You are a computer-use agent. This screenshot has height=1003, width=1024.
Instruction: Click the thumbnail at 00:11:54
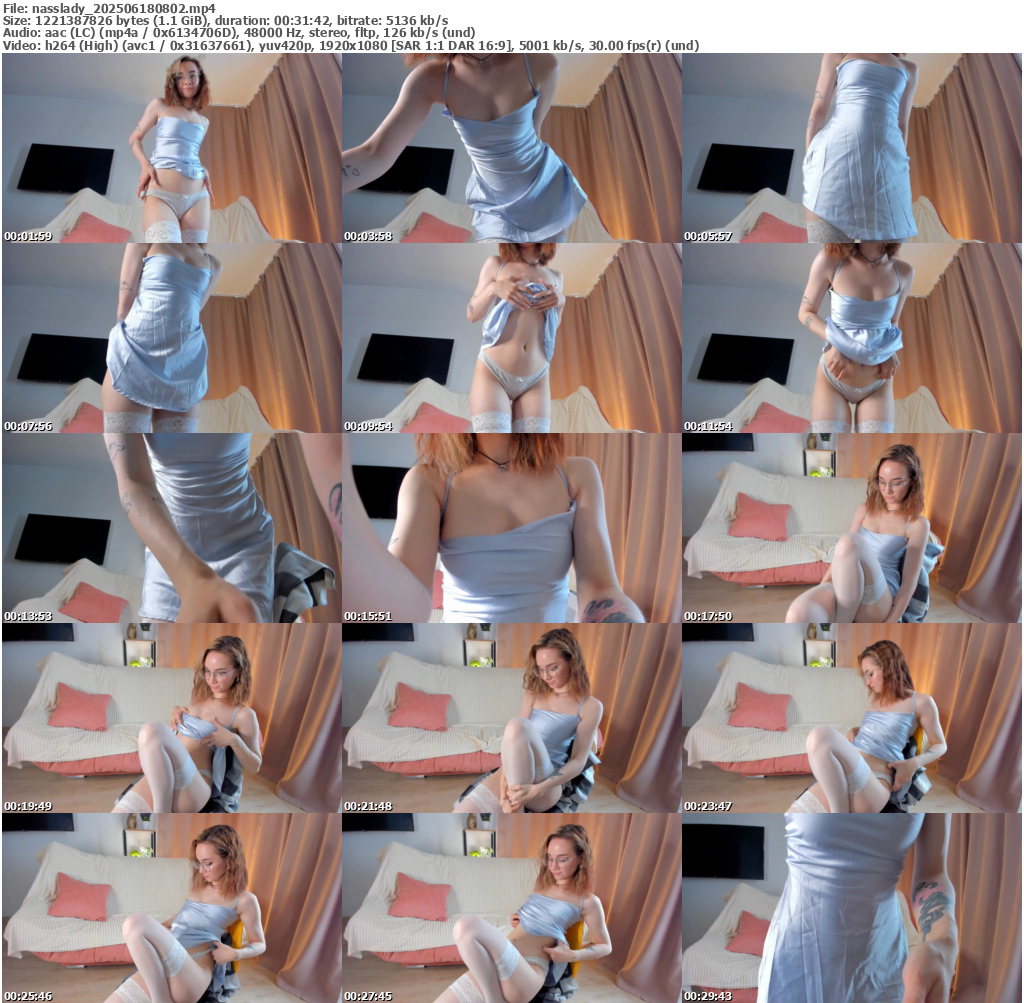click(x=851, y=338)
